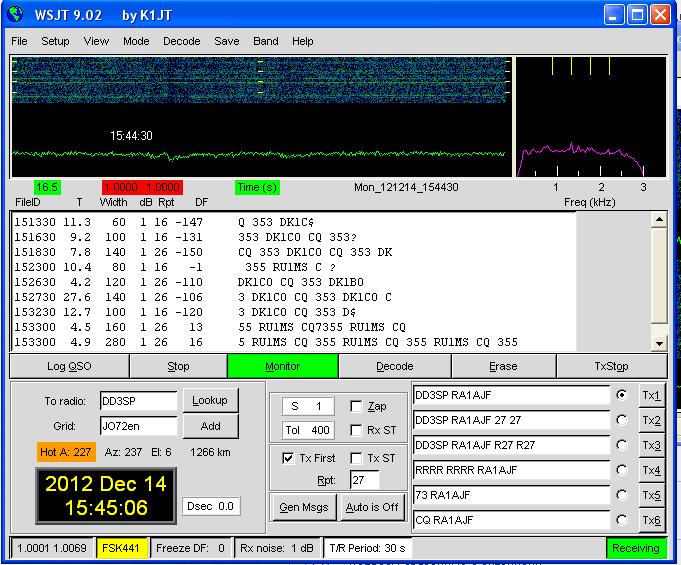Click the Erase button

point(503,366)
